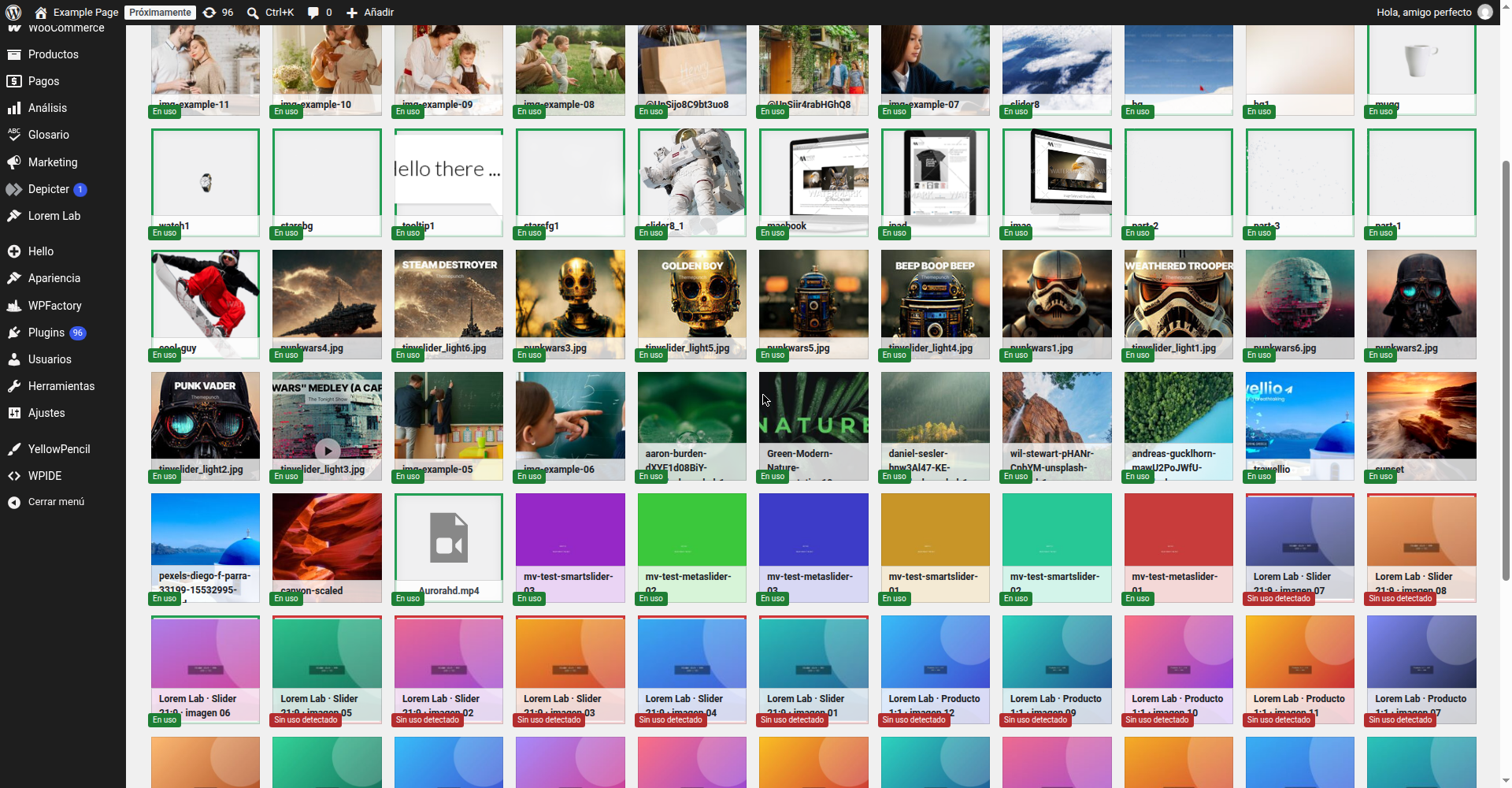
Task: Open the Example Page site link
Action: [77, 13]
